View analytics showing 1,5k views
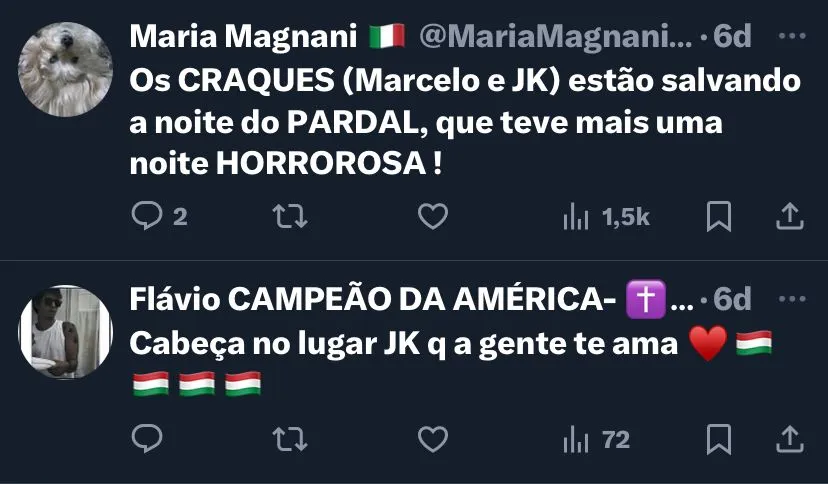 (x=606, y=216)
